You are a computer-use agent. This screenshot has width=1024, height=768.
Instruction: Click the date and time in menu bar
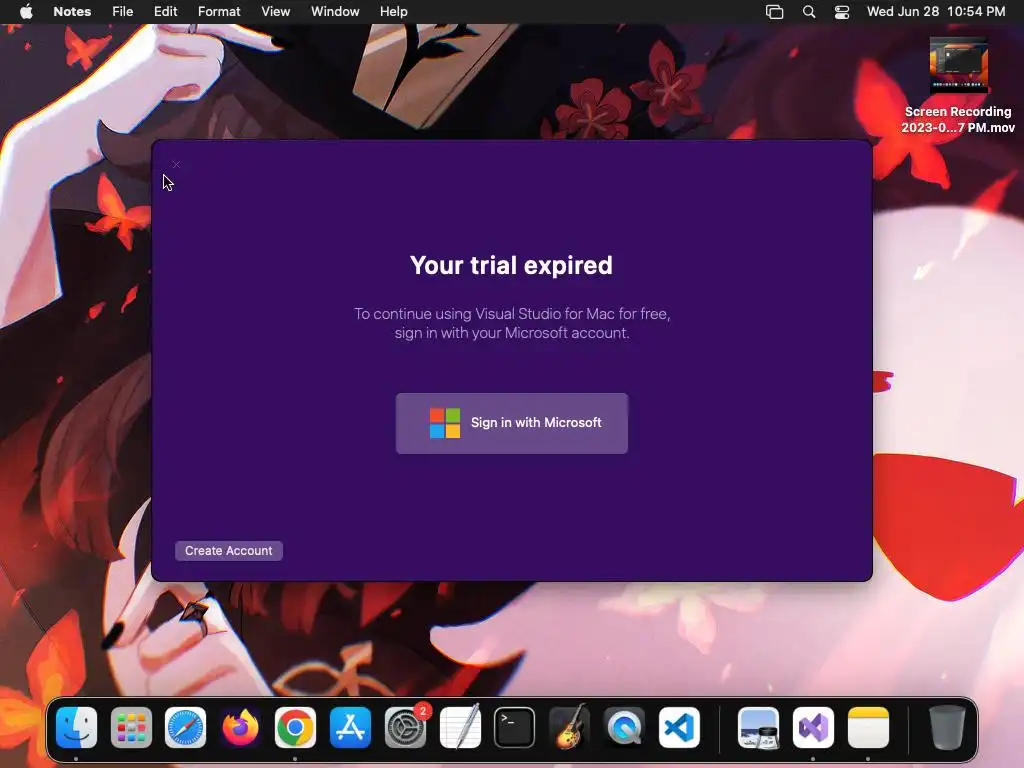(936, 11)
